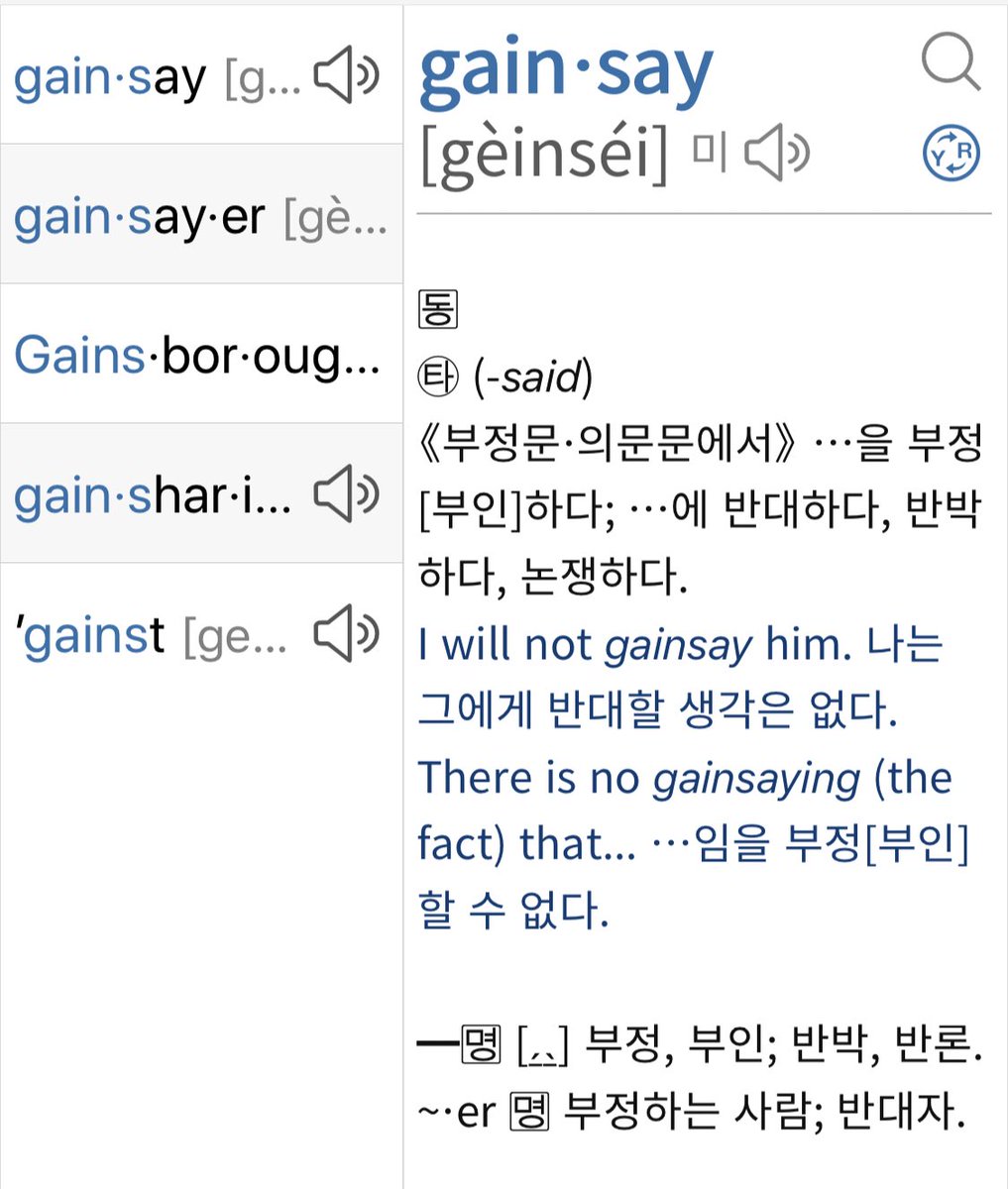Viewport: 1008px width, 1189px height.
Task: Open the Gains·borough entry
Action: (x=196, y=356)
